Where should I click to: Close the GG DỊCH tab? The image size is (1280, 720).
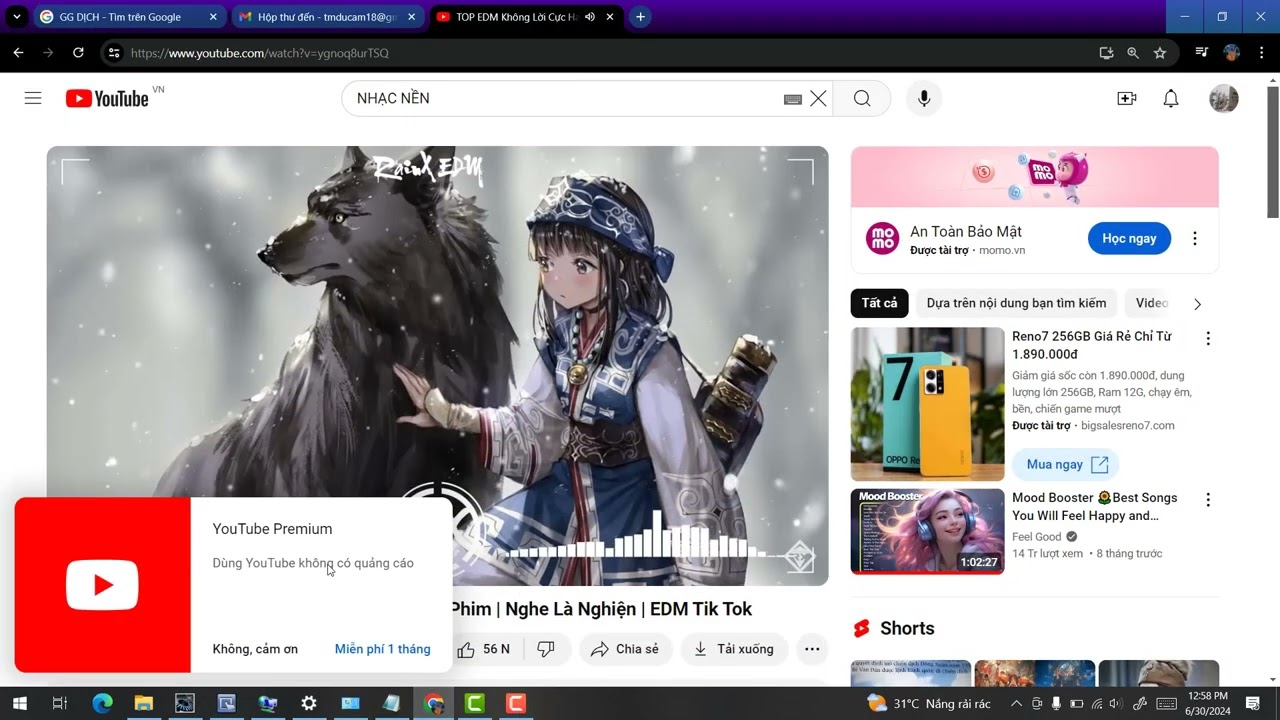213,17
